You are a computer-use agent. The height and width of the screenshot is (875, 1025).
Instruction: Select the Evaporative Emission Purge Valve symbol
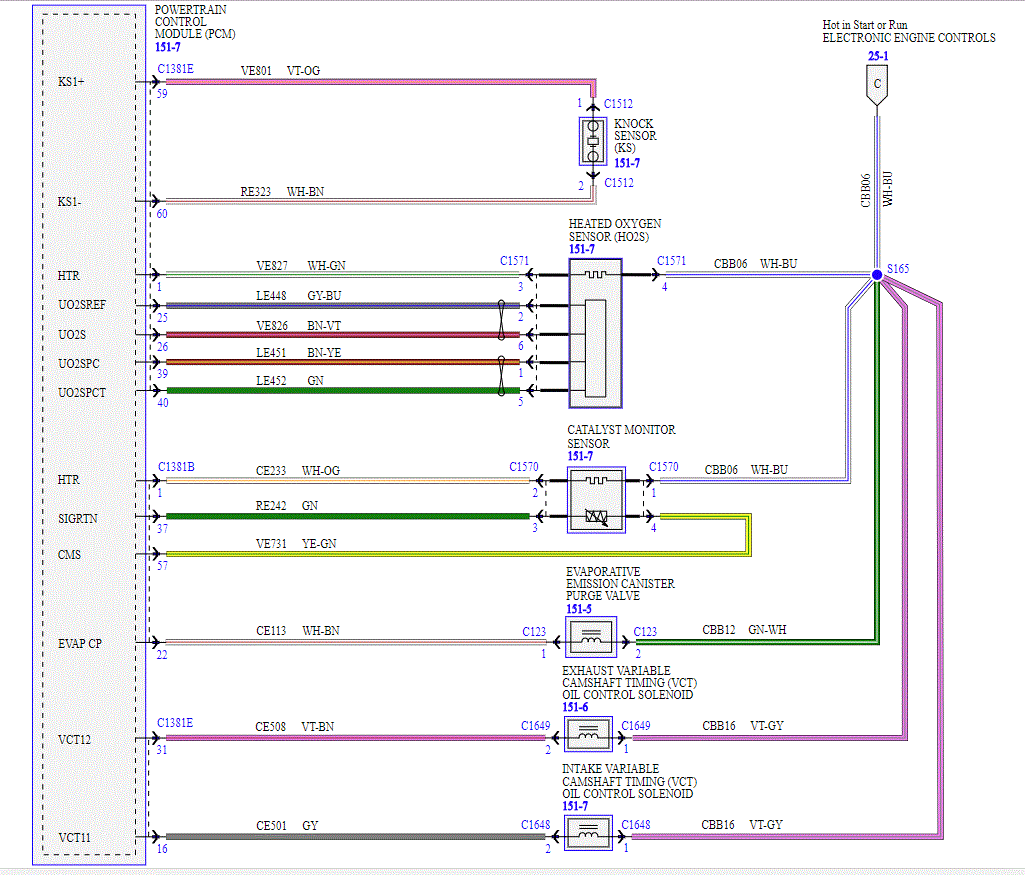click(591, 636)
